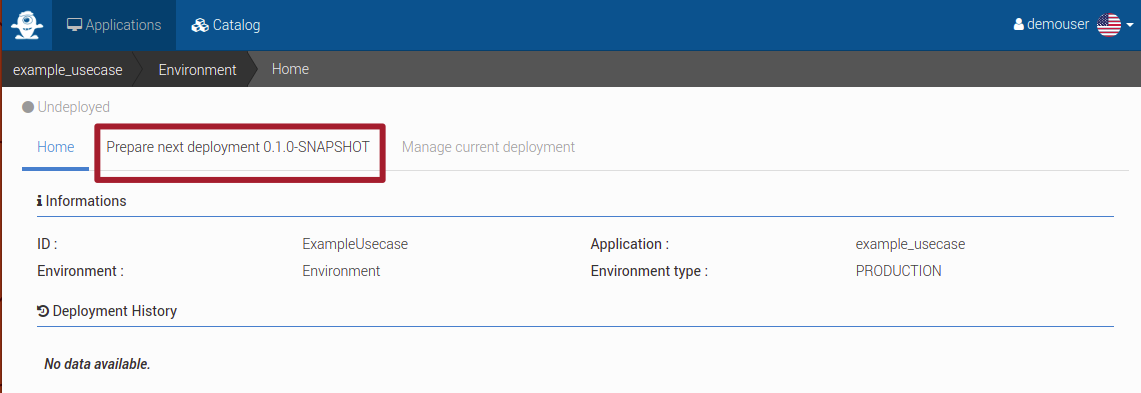Screen dimensions: 1141x393
Task: Click the user icon beside demouser
Action: pyautogui.click(x=1019, y=25)
